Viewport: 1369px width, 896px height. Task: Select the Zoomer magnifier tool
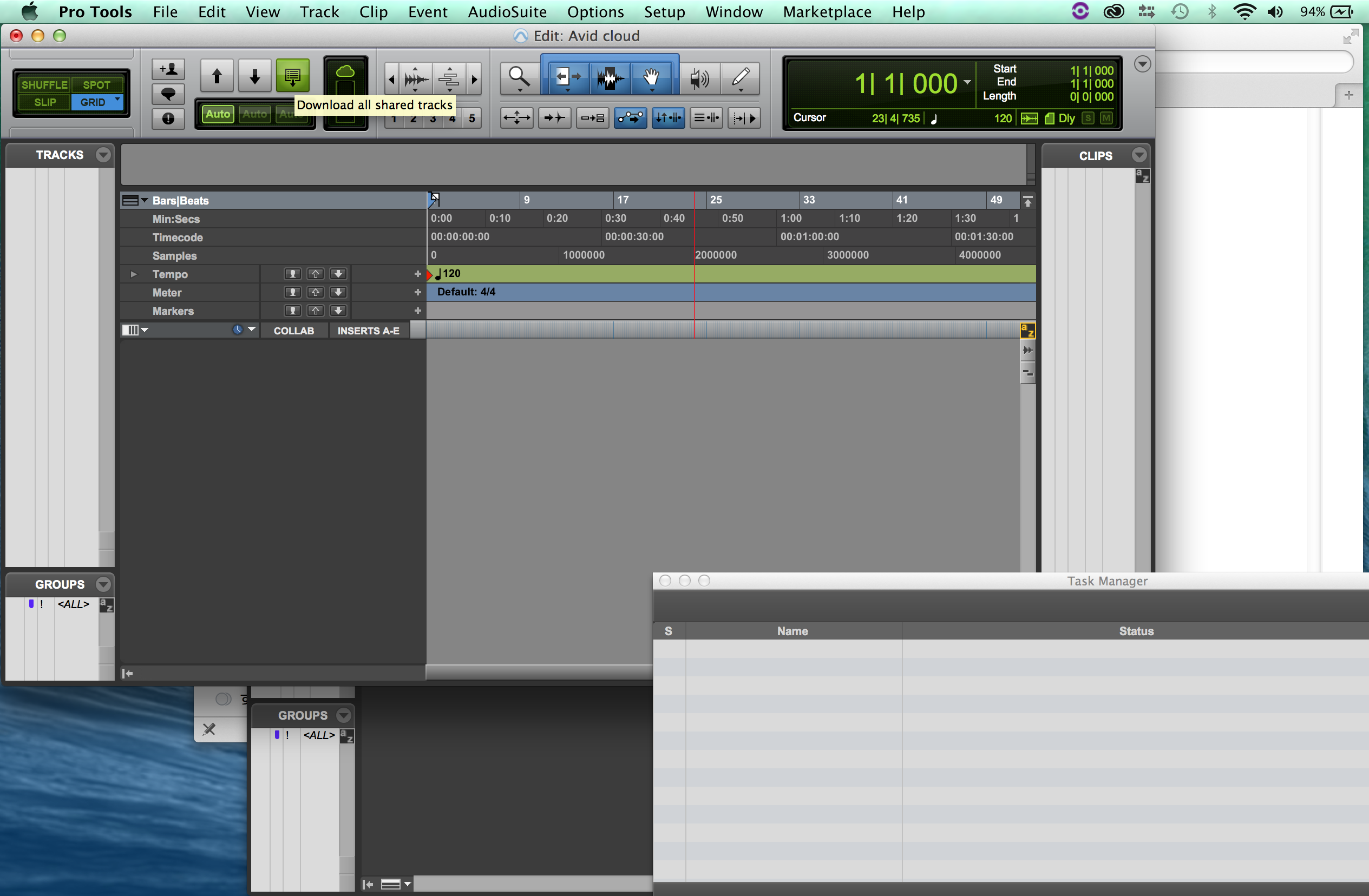tap(520, 77)
